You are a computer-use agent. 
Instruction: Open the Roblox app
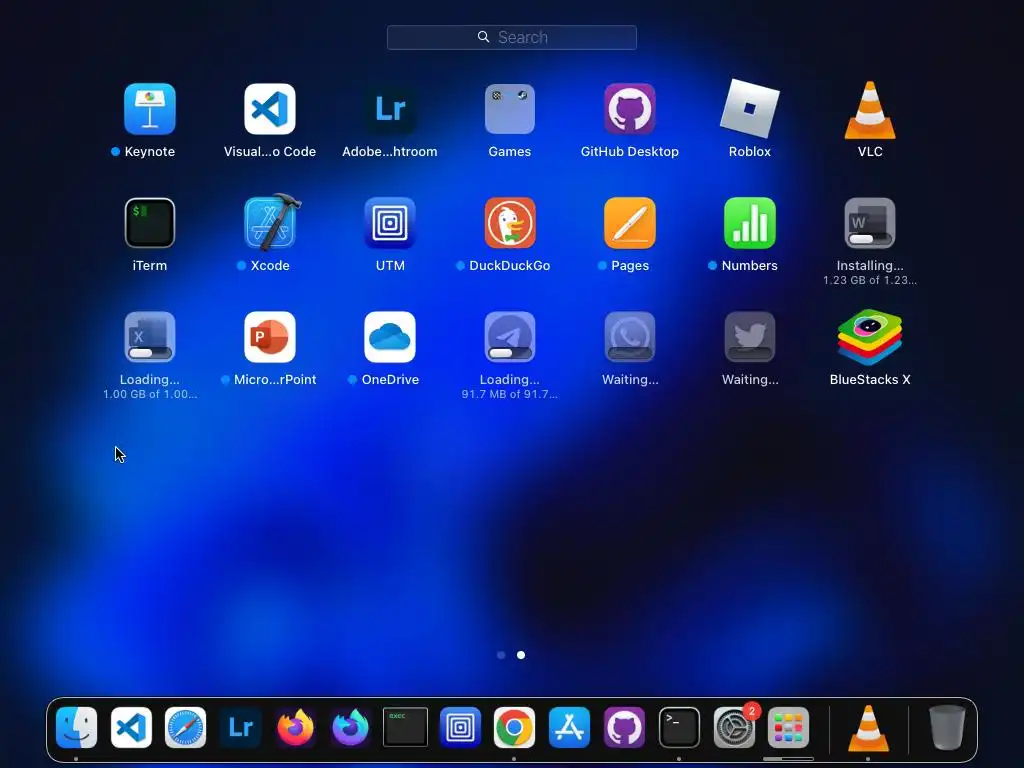pyautogui.click(x=750, y=109)
